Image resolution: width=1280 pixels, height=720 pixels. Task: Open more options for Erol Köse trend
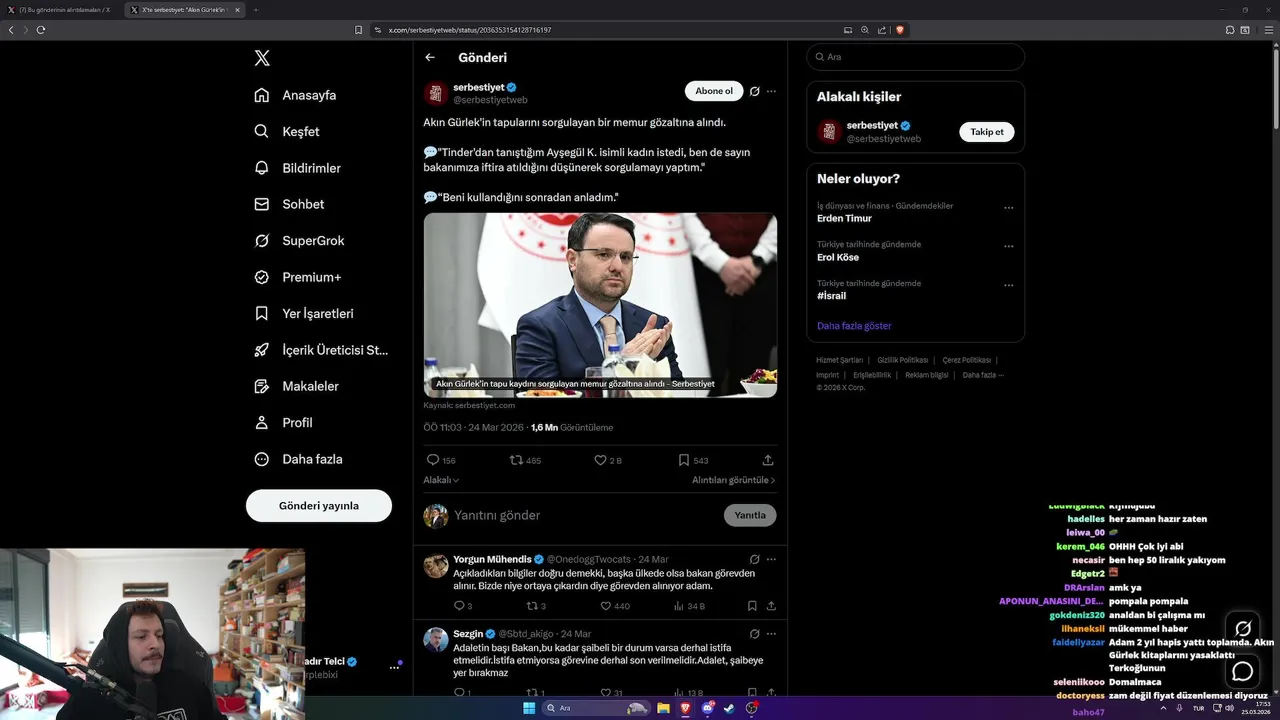[1008, 246]
